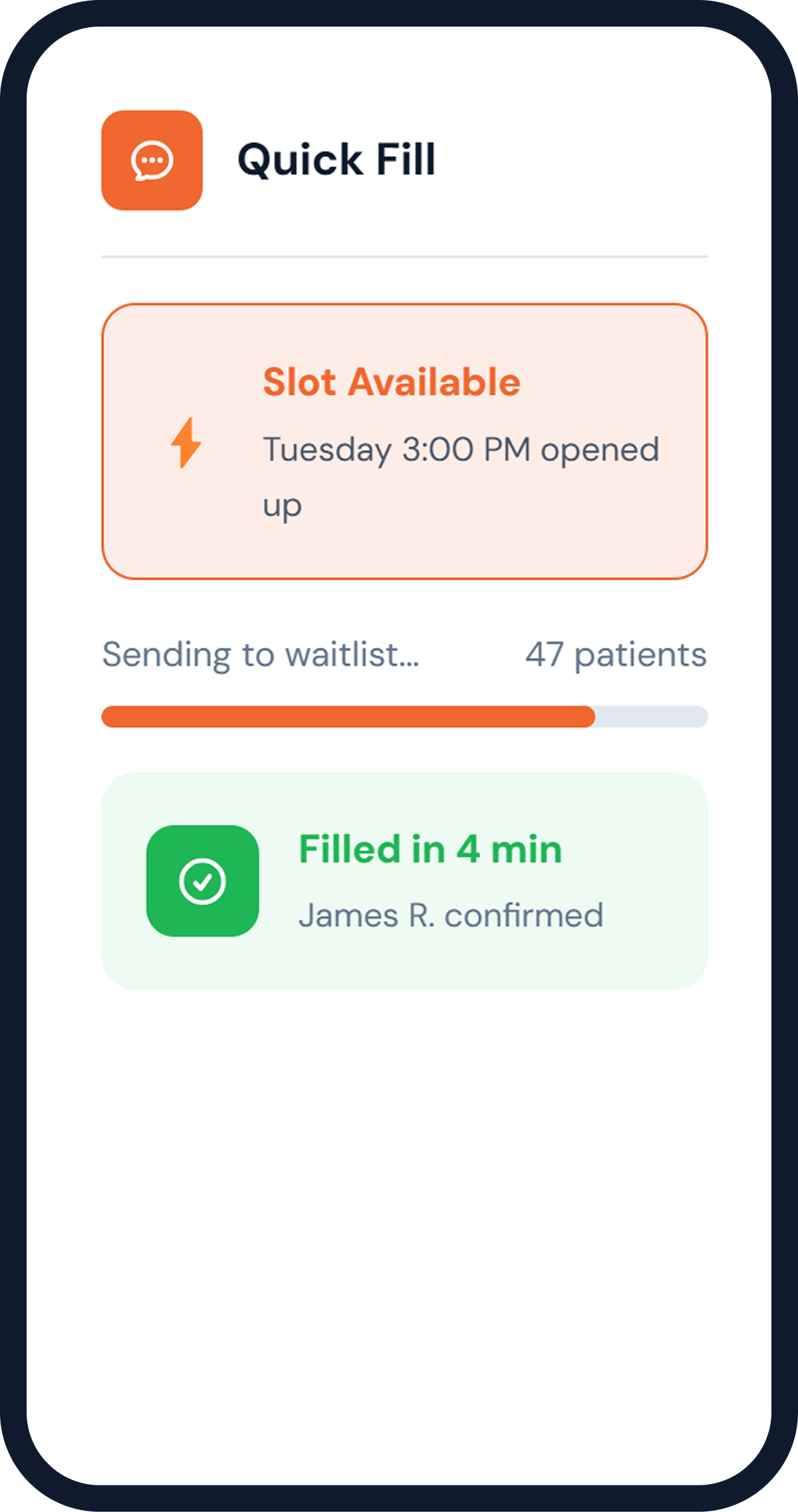Click the orange filled part of the progress bar
Viewport: 798px width, 1512px height.
click(347, 717)
